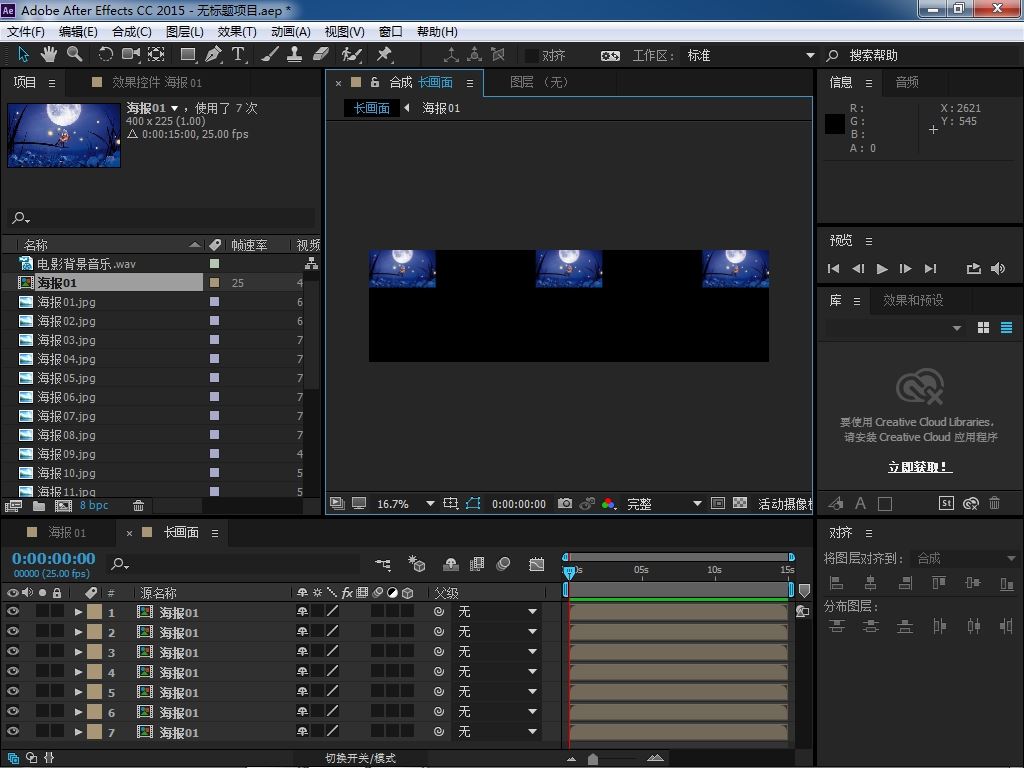Expand layer 4 properties triangle
Image resolution: width=1024 pixels, height=768 pixels.
coord(78,672)
